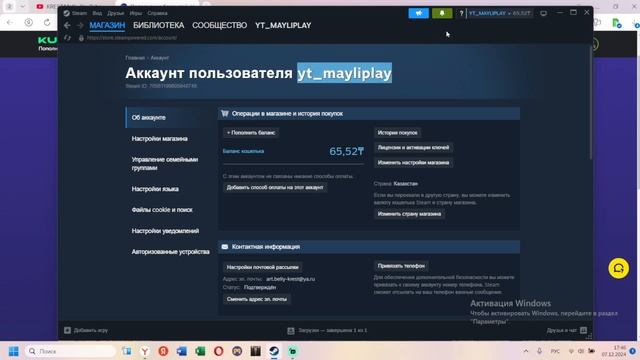
Task: Click the page vertical scrollbar
Action: [x=591, y=102]
